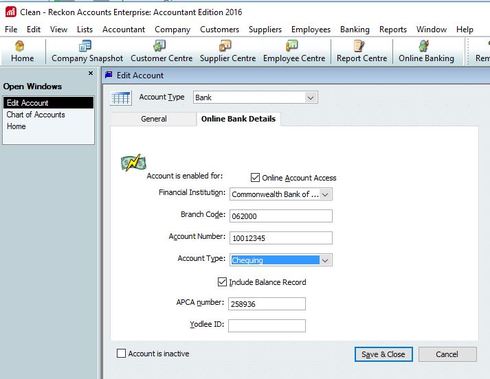Image resolution: width=490 pixels, height=379 pixels.
Task: Open the Reports menu
Action: tap(393, 29)
